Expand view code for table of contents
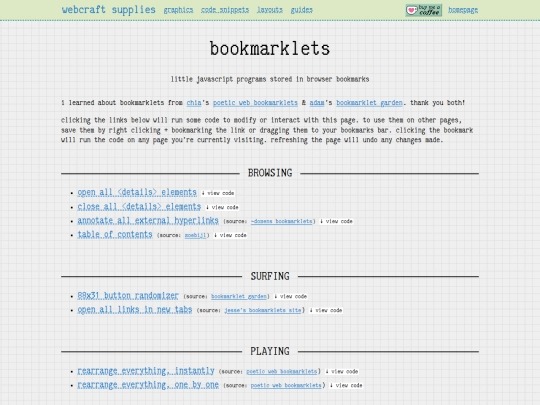Image resolution: width=540 pixels, height=405 pixels. click(230, 235)
